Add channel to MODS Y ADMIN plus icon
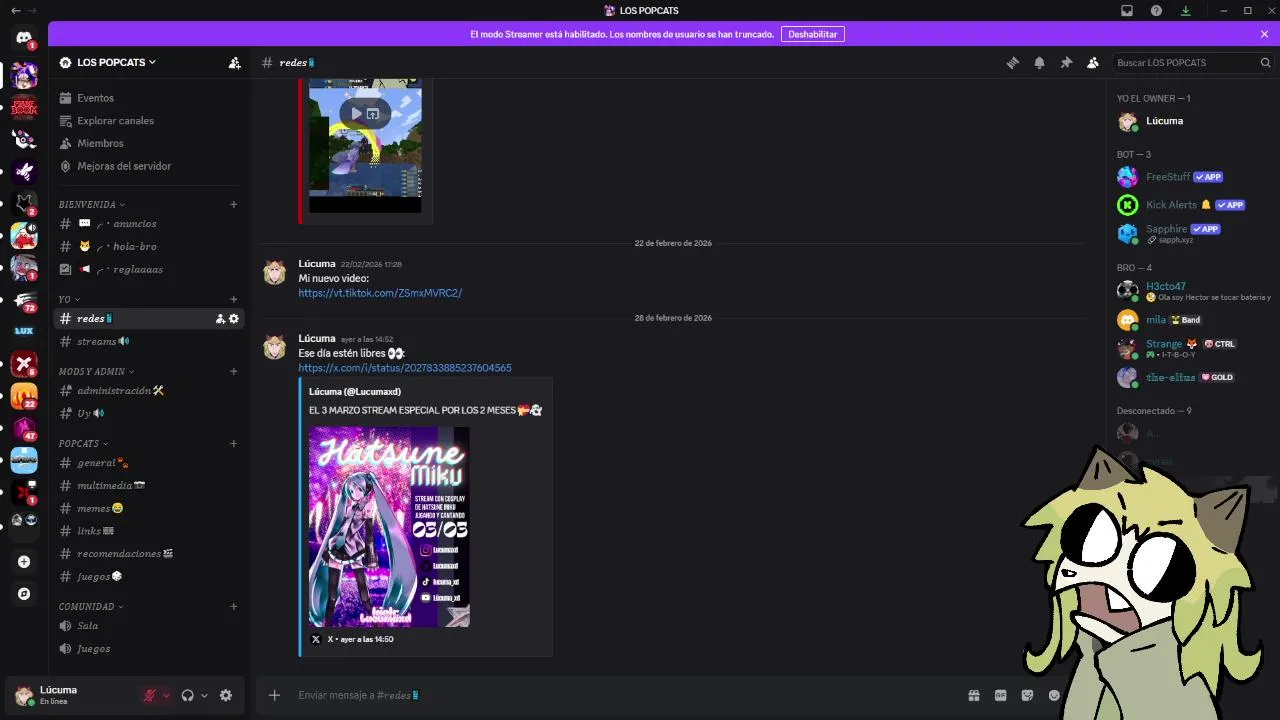Viewport: 1280px width, 720px height. pos(234,371)
